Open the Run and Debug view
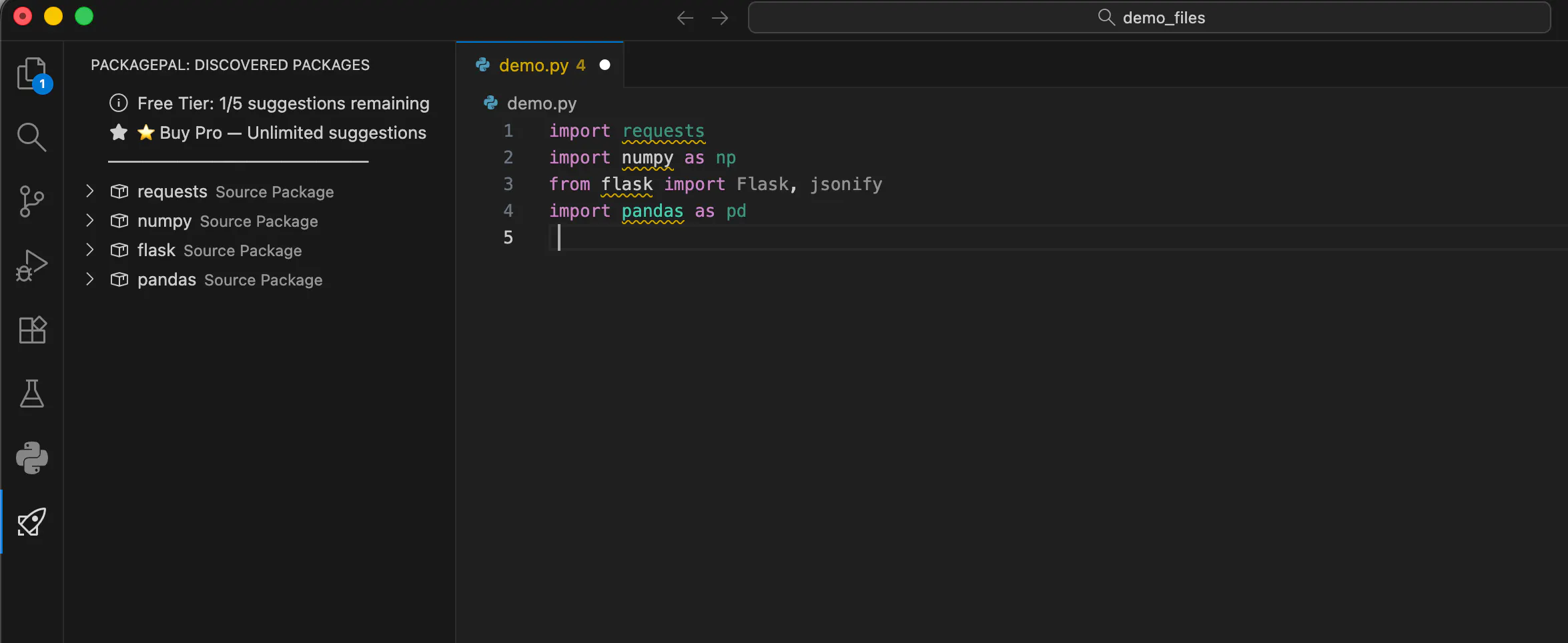Image resolution: width=1568 pixels, height=643 pixels. (31, 265)
